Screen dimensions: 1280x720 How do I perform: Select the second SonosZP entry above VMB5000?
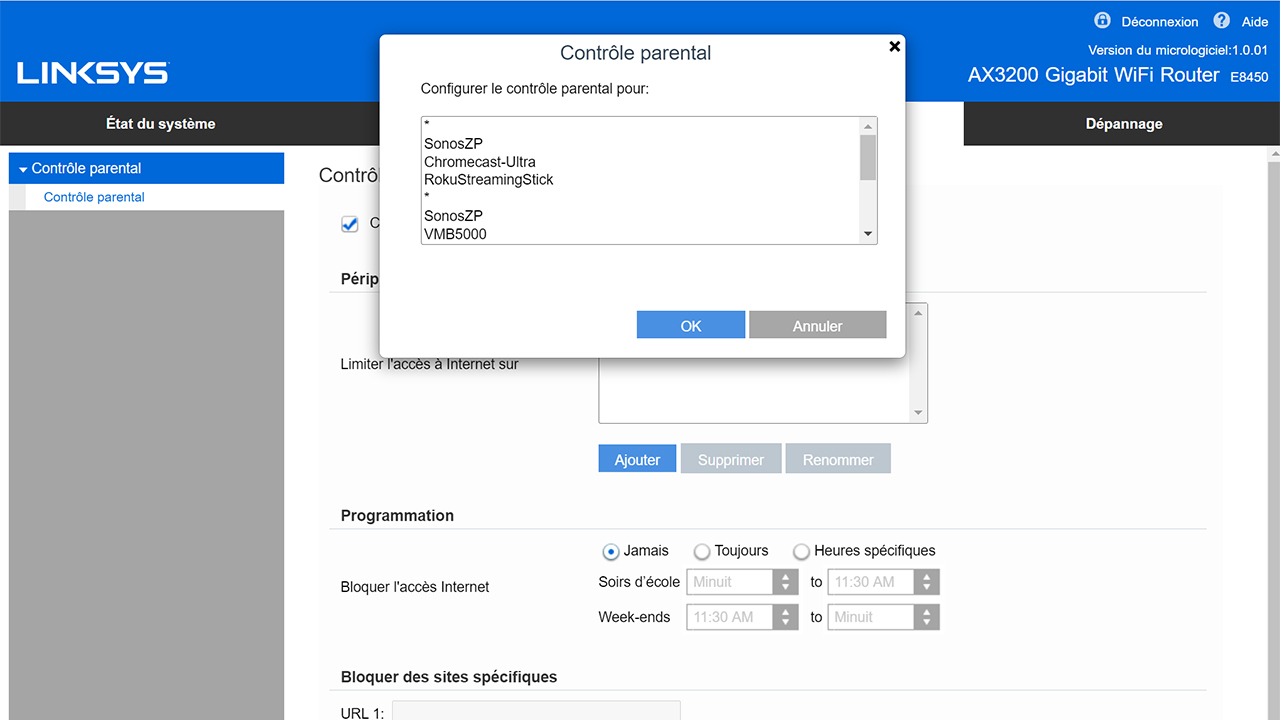[453, 216]
